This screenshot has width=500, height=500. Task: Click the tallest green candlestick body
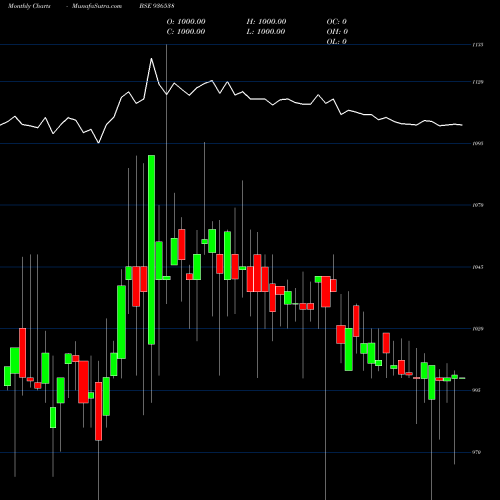point(151,250)
